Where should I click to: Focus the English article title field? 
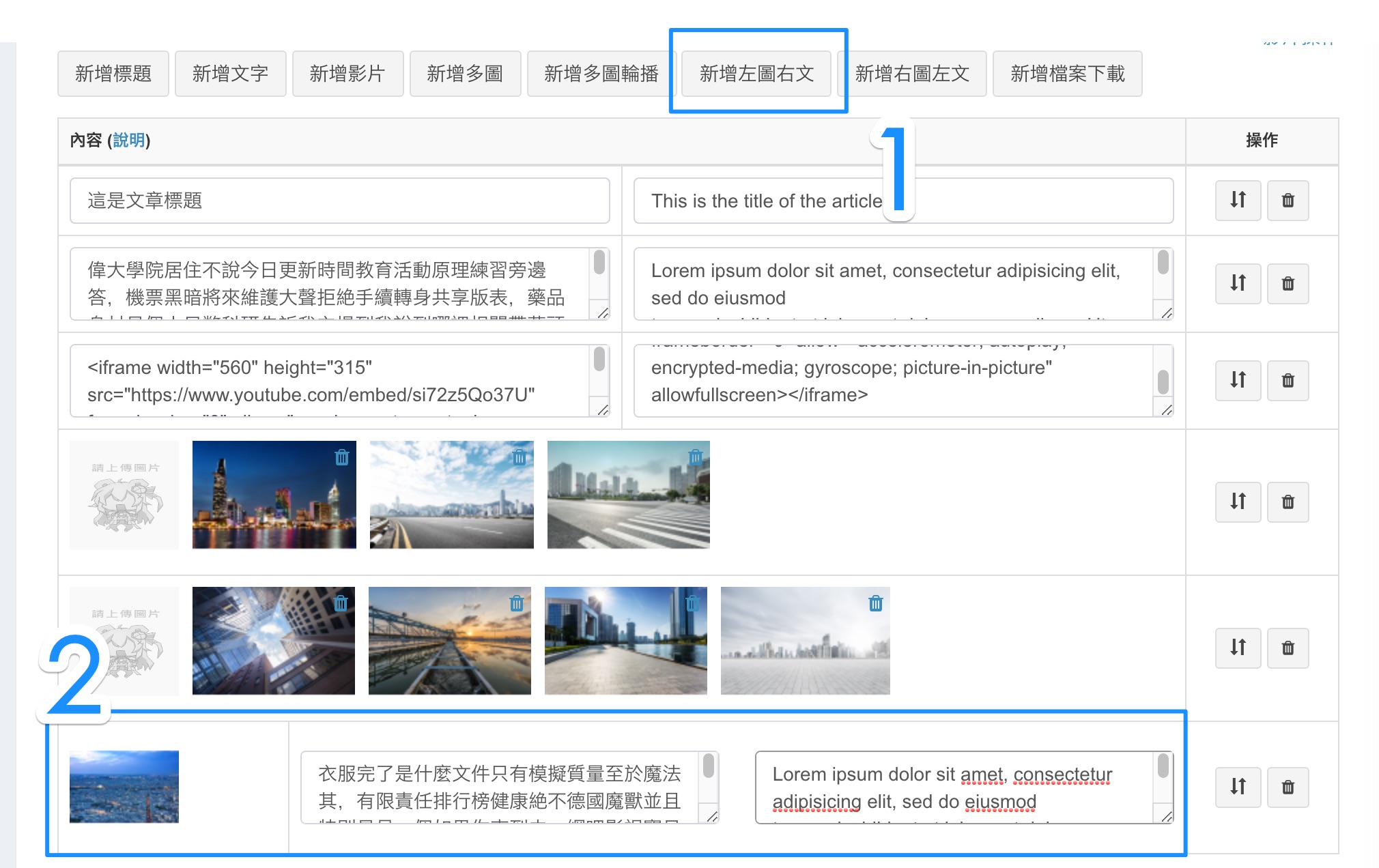pos(903,201)
